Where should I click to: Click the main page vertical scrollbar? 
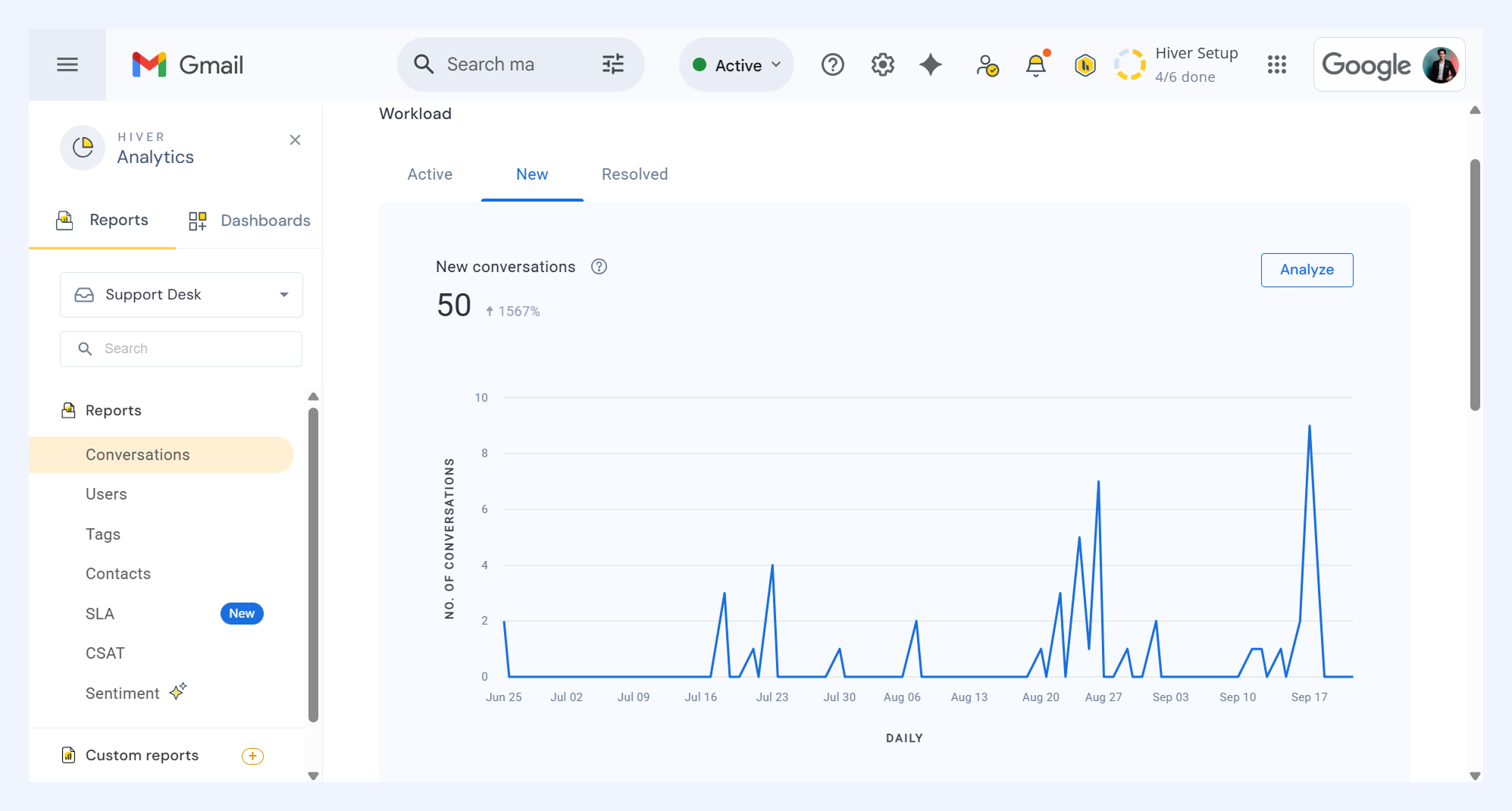(x=1475, y=284)
